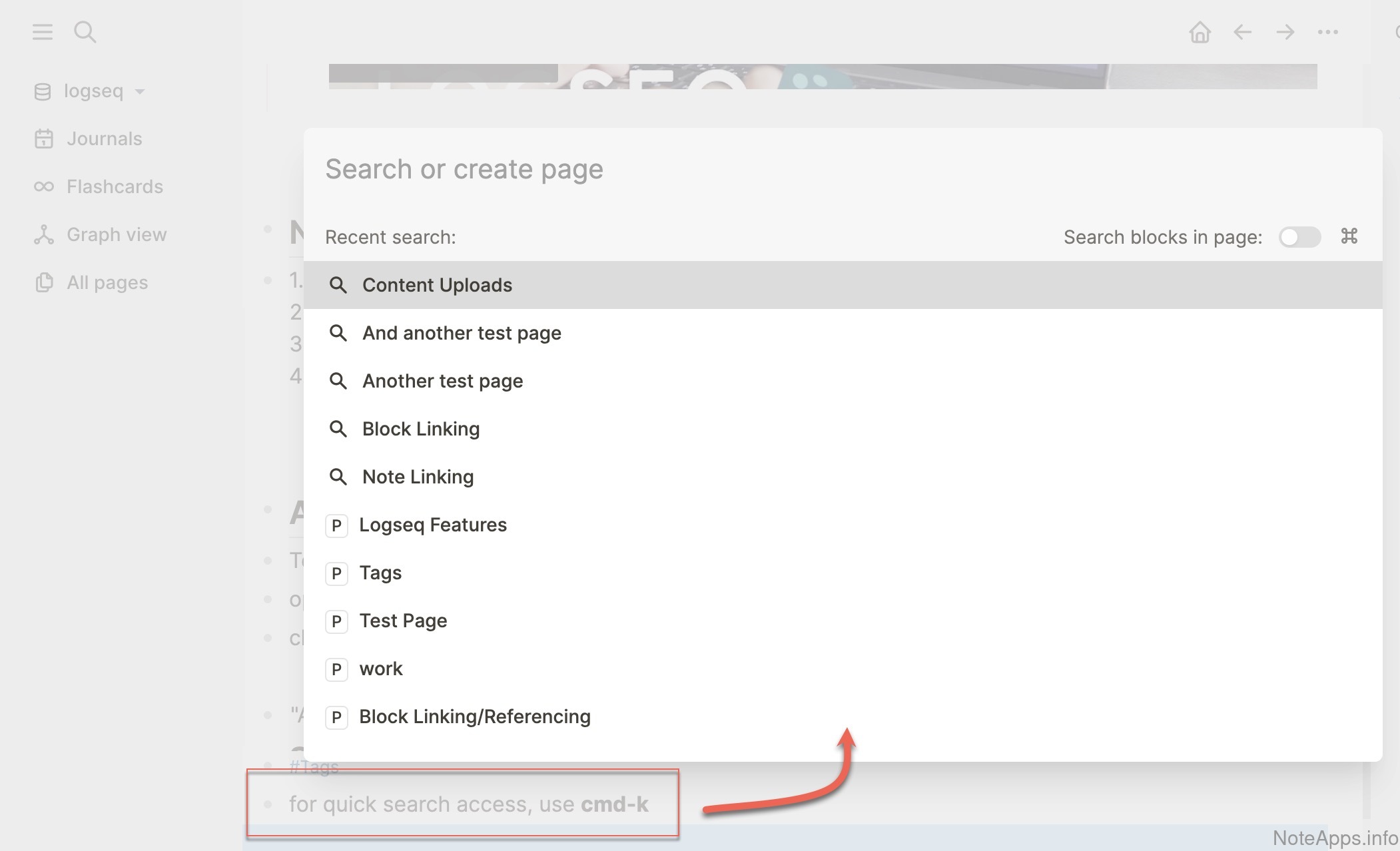Navigate back with the left arrow
This screenshot has width=1400, height=851.
[1242, 32]
